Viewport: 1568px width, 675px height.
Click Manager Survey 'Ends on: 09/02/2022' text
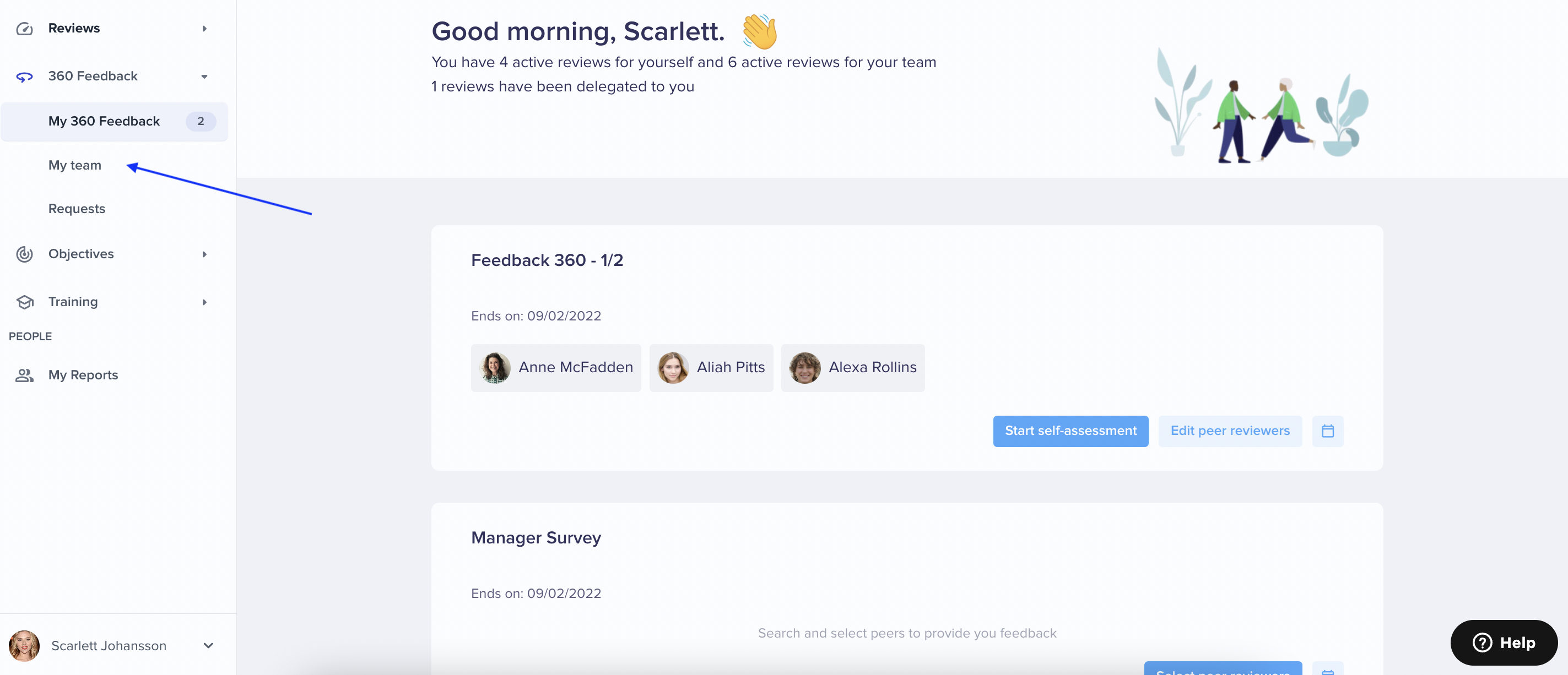tap(536, 594)
